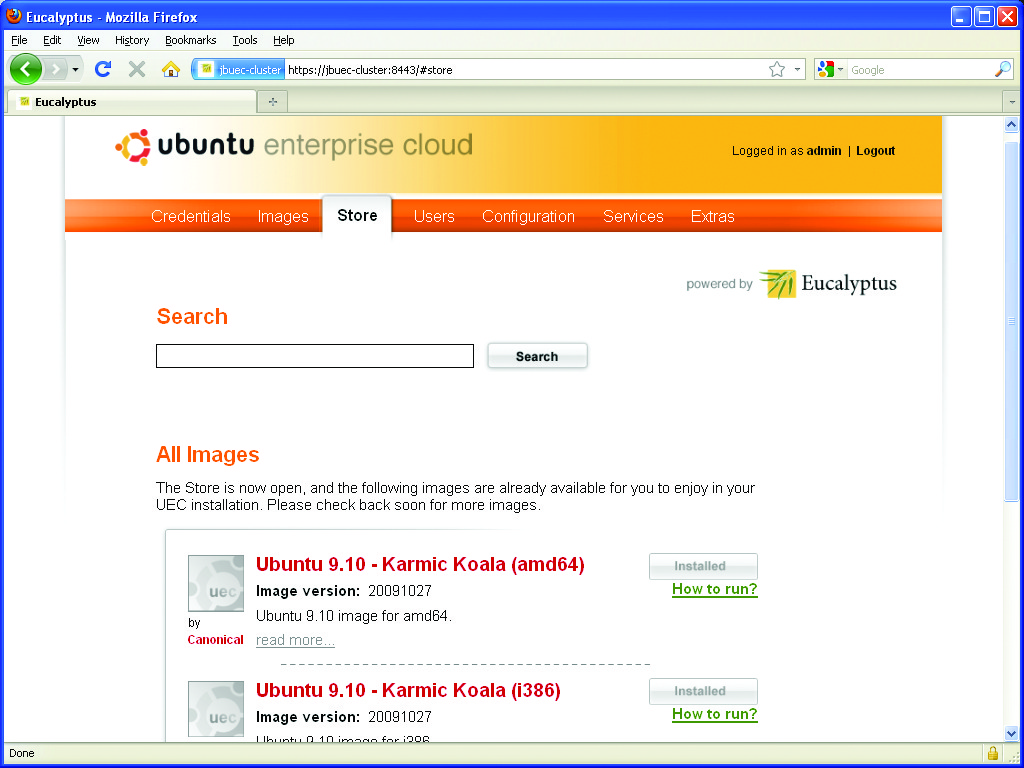Open the back/forward history dropdown arrow
The width and height of the screenshot is (1024, 768).
point(75,69)
